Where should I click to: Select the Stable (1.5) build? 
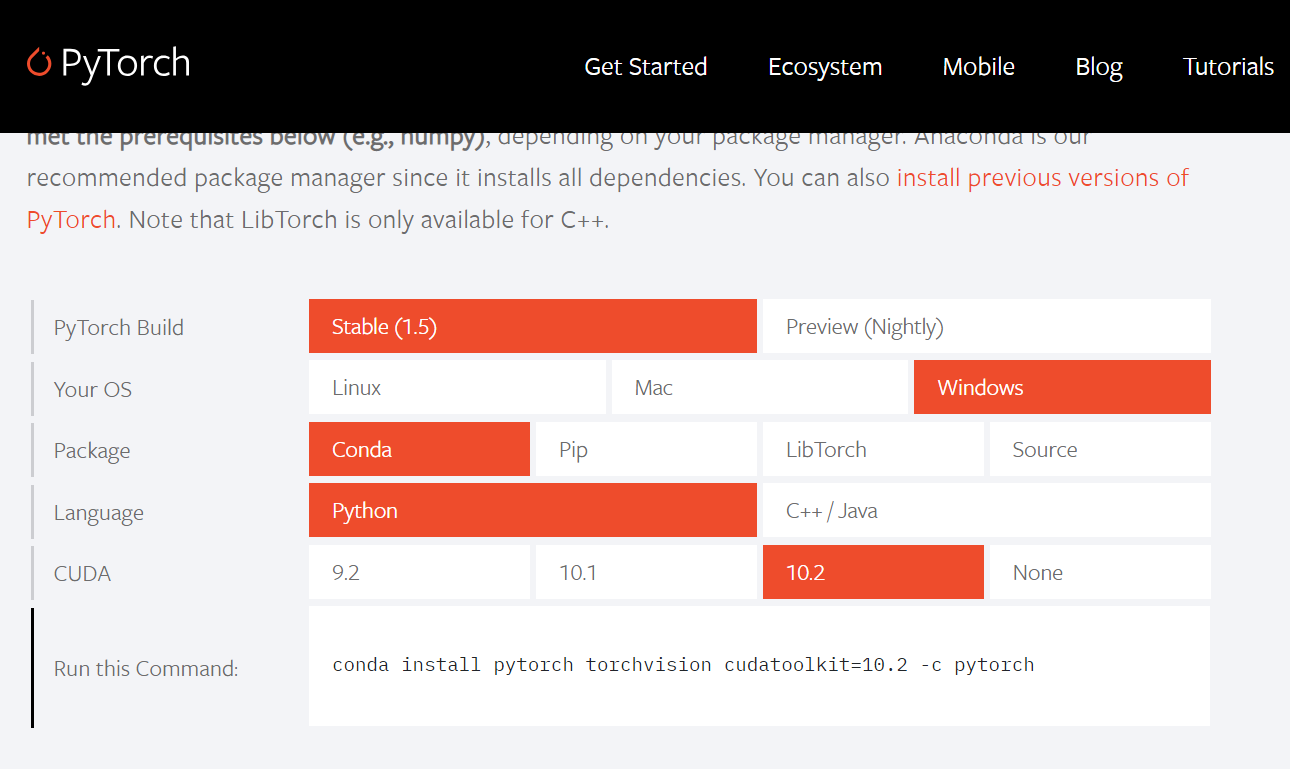[x=532, y=326]
